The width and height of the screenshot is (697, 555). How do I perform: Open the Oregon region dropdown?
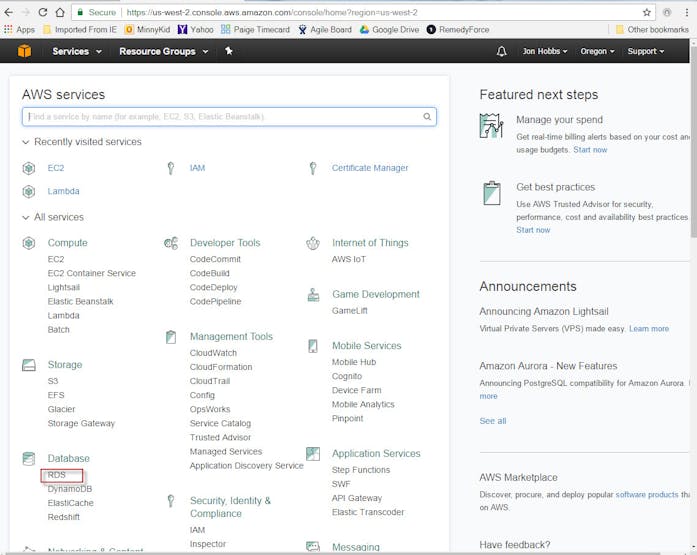pyautogui.click(x=597, y=52)
